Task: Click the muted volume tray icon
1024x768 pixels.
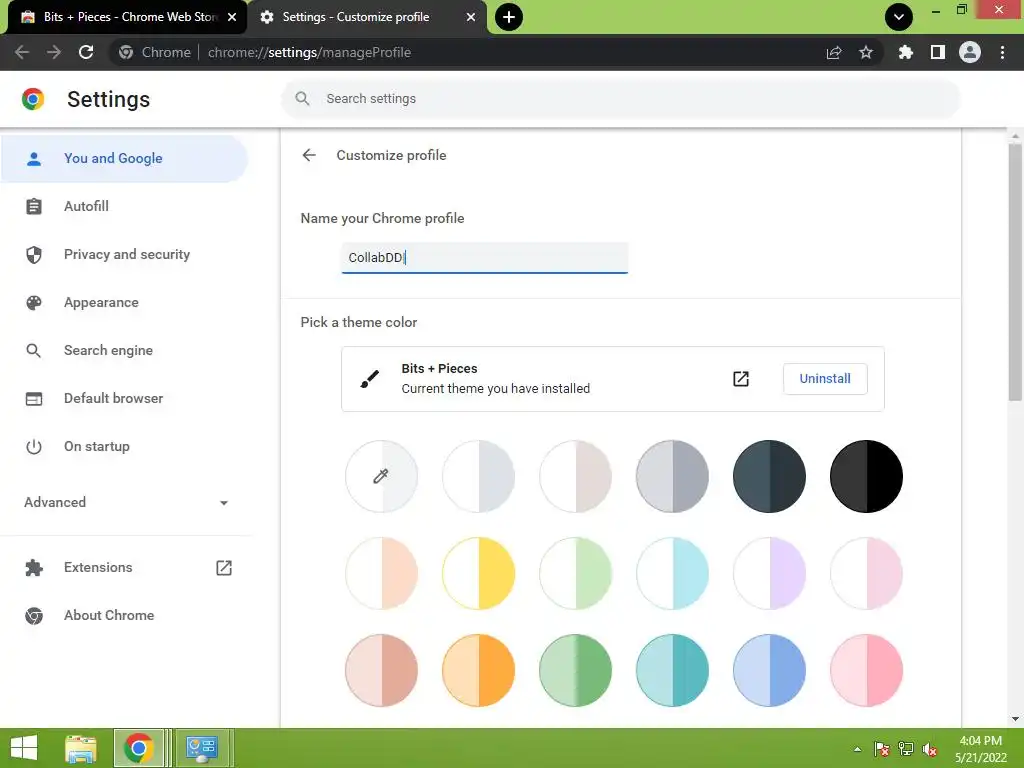Action: [930, 749]
